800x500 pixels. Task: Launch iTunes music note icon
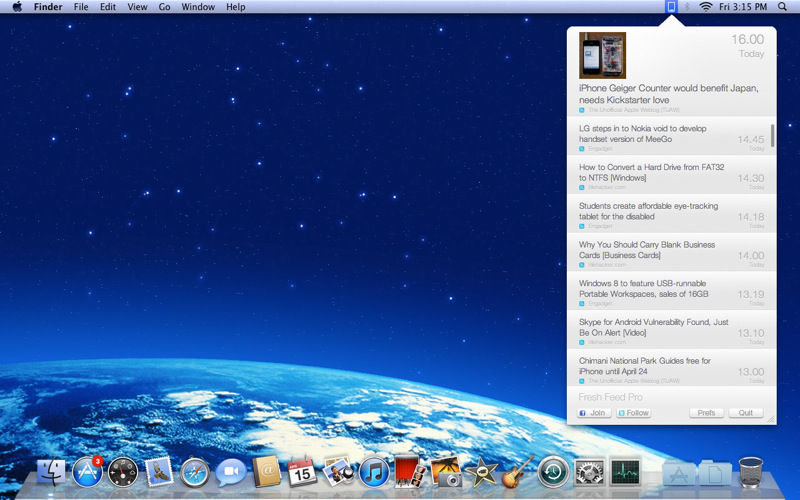[374, 472]
